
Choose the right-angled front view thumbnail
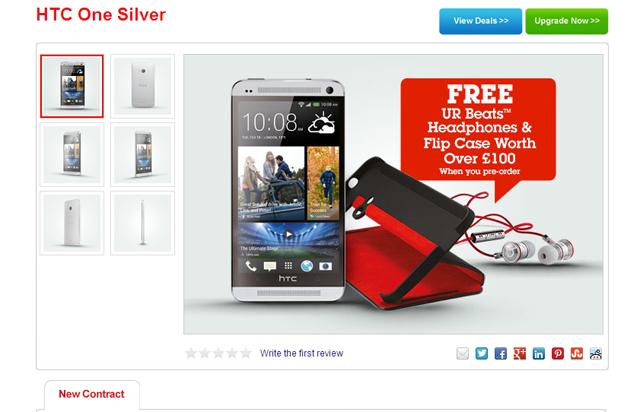(142, 154)
